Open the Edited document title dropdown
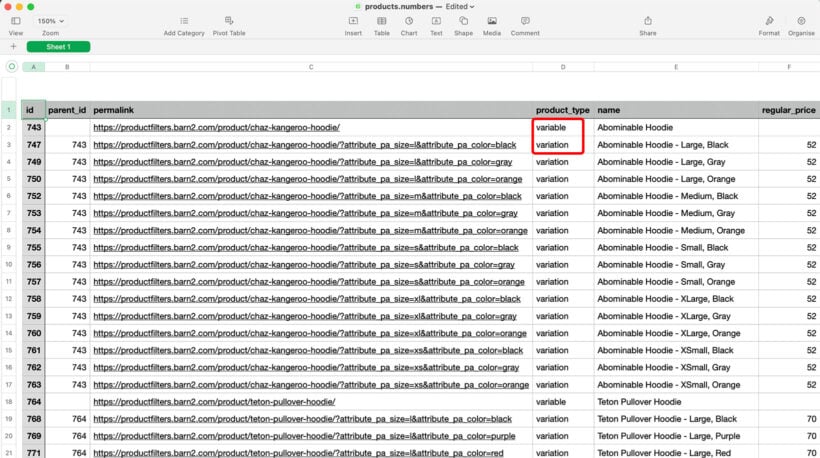 click(x=460, y=6)
